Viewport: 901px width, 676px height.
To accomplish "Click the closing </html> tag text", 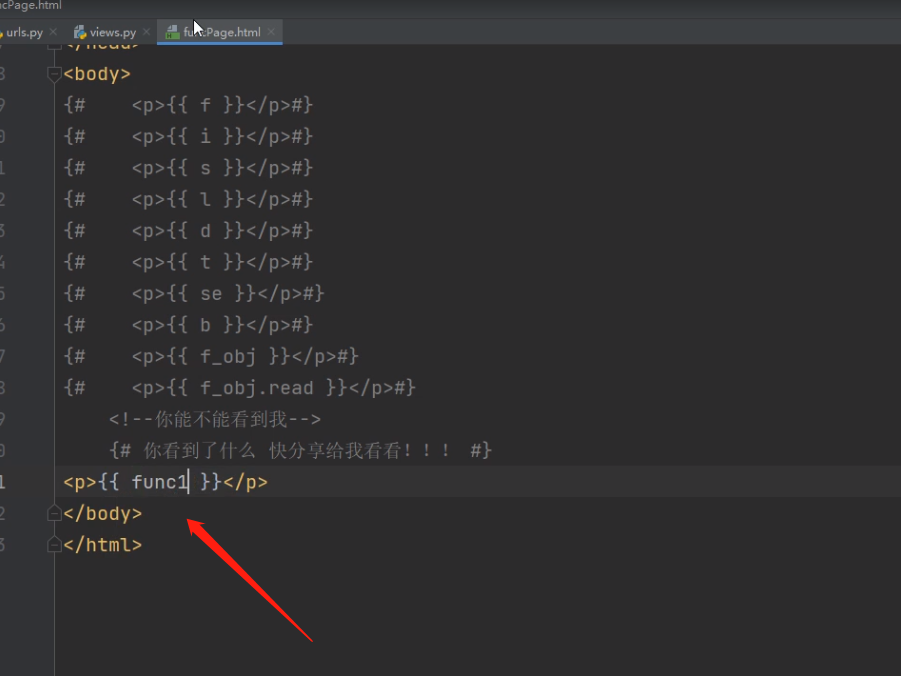I will pyautogui.click(x=103, y=544).
